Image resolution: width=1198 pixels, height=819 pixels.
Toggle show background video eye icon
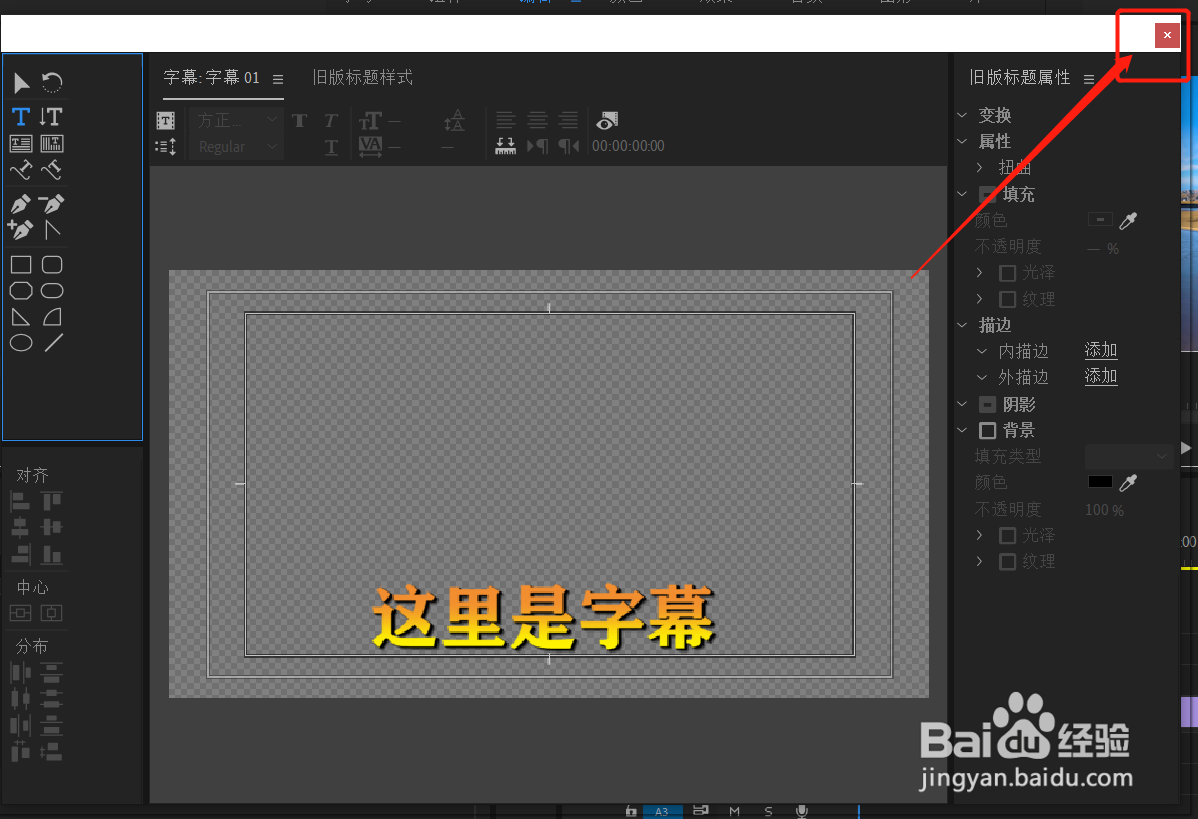click(x=607, y=121)
